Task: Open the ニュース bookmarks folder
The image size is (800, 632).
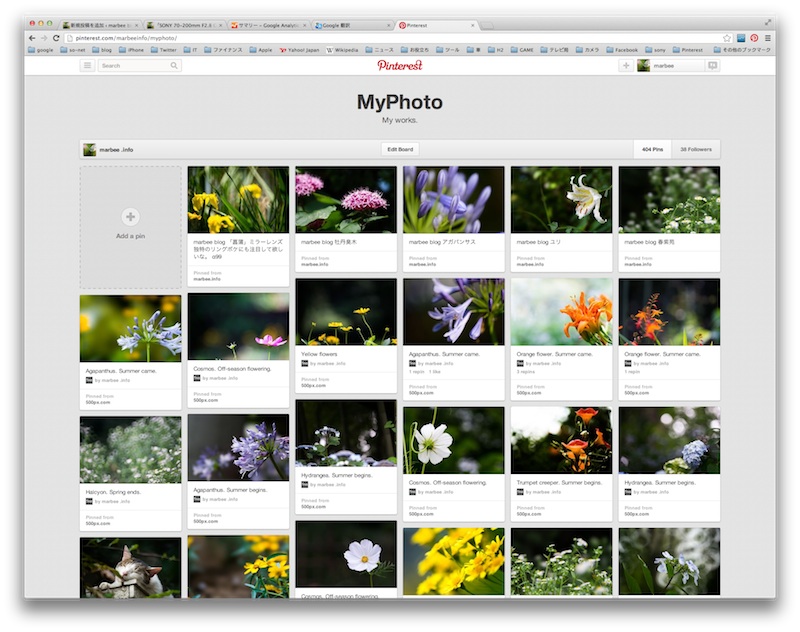Action: pyautogui.click(x=377, y=47)
